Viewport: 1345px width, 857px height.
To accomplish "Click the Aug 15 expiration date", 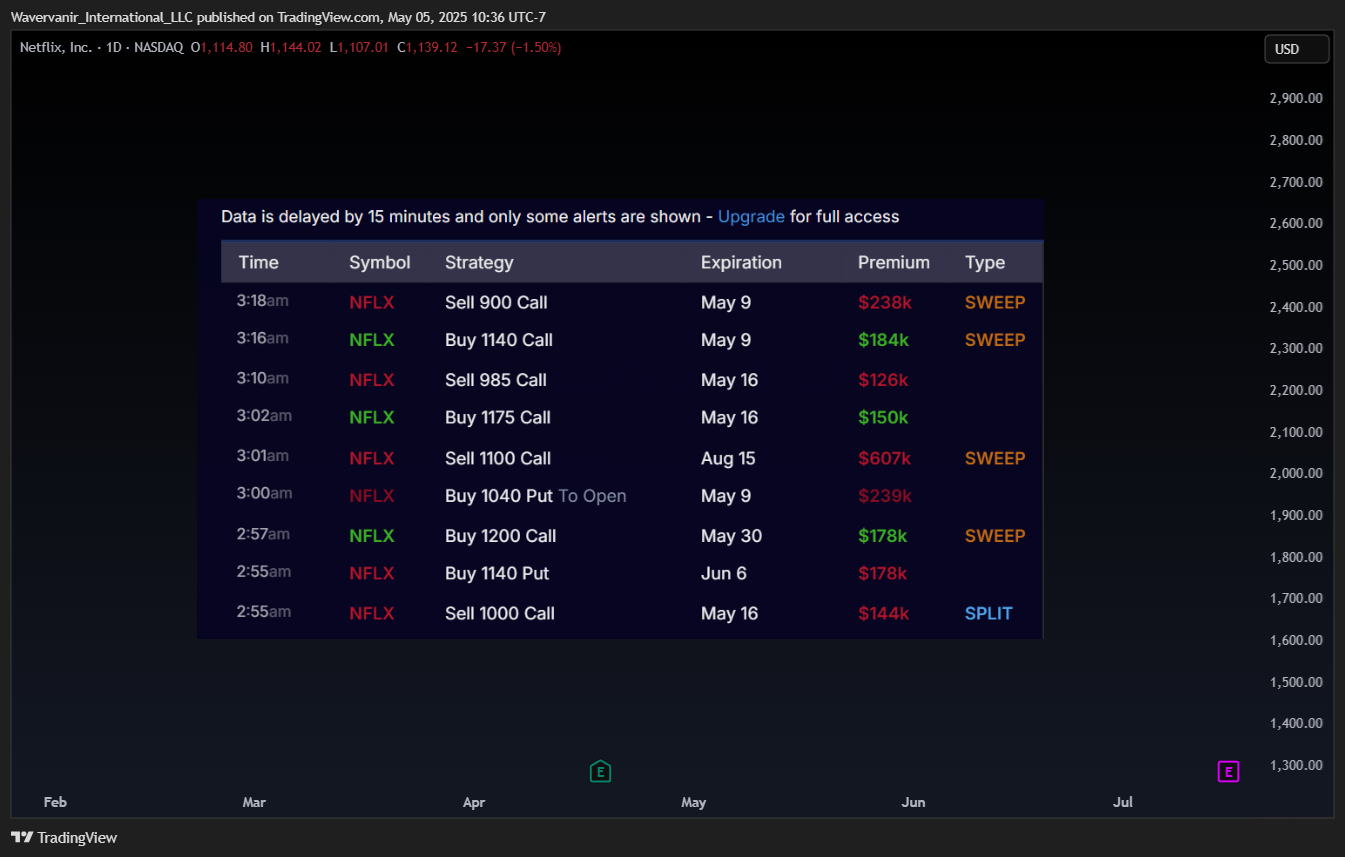I will (728, 458).
